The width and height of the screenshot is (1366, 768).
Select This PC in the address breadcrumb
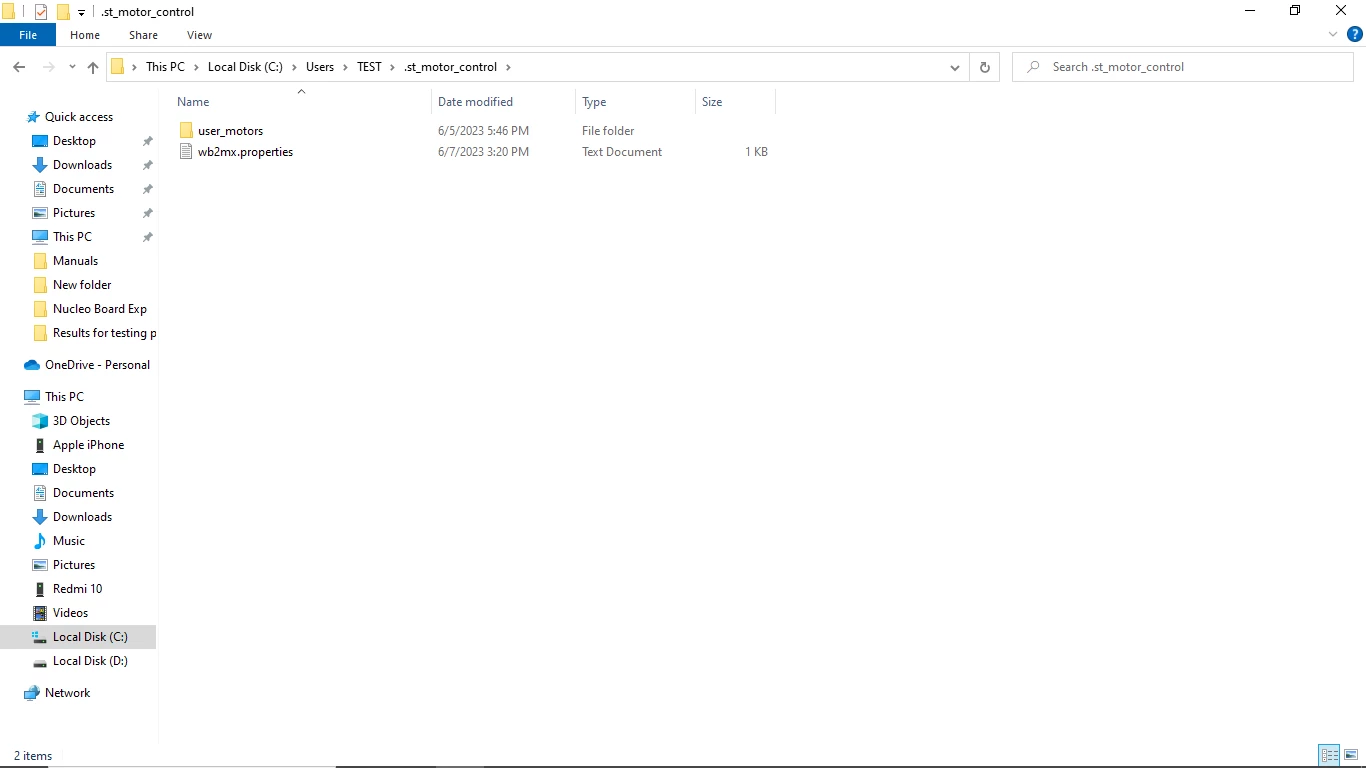165,67
